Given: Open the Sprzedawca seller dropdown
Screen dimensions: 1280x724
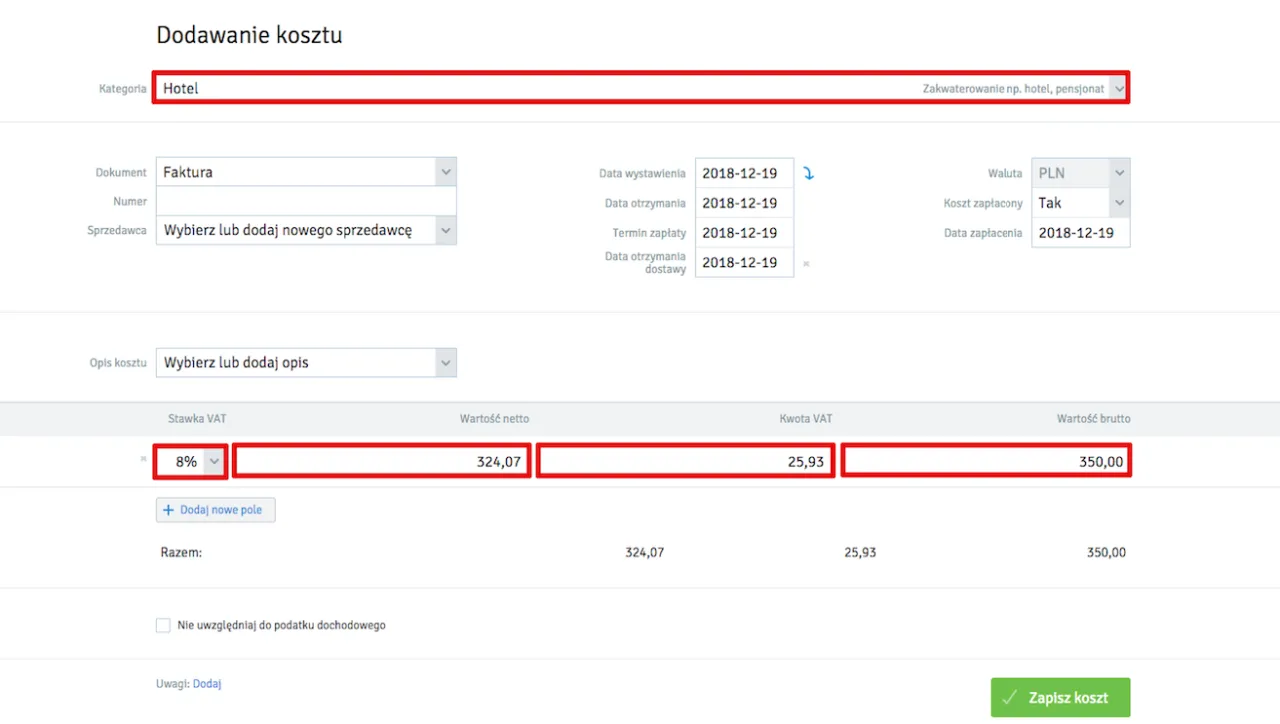Looking at the screenshot, I should point(306,231).
